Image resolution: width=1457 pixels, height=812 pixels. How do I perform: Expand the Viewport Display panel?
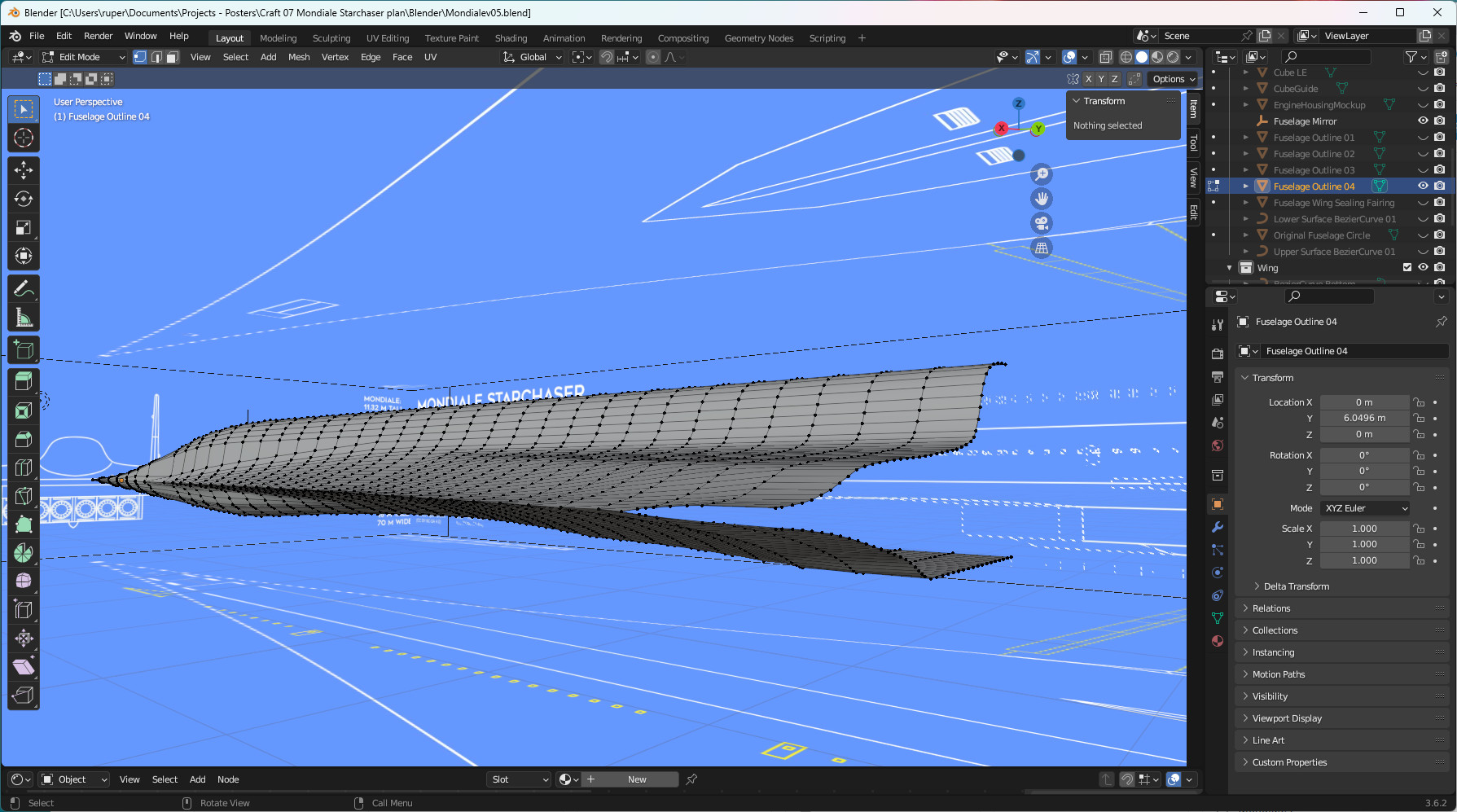click(x=1286, y=718)
